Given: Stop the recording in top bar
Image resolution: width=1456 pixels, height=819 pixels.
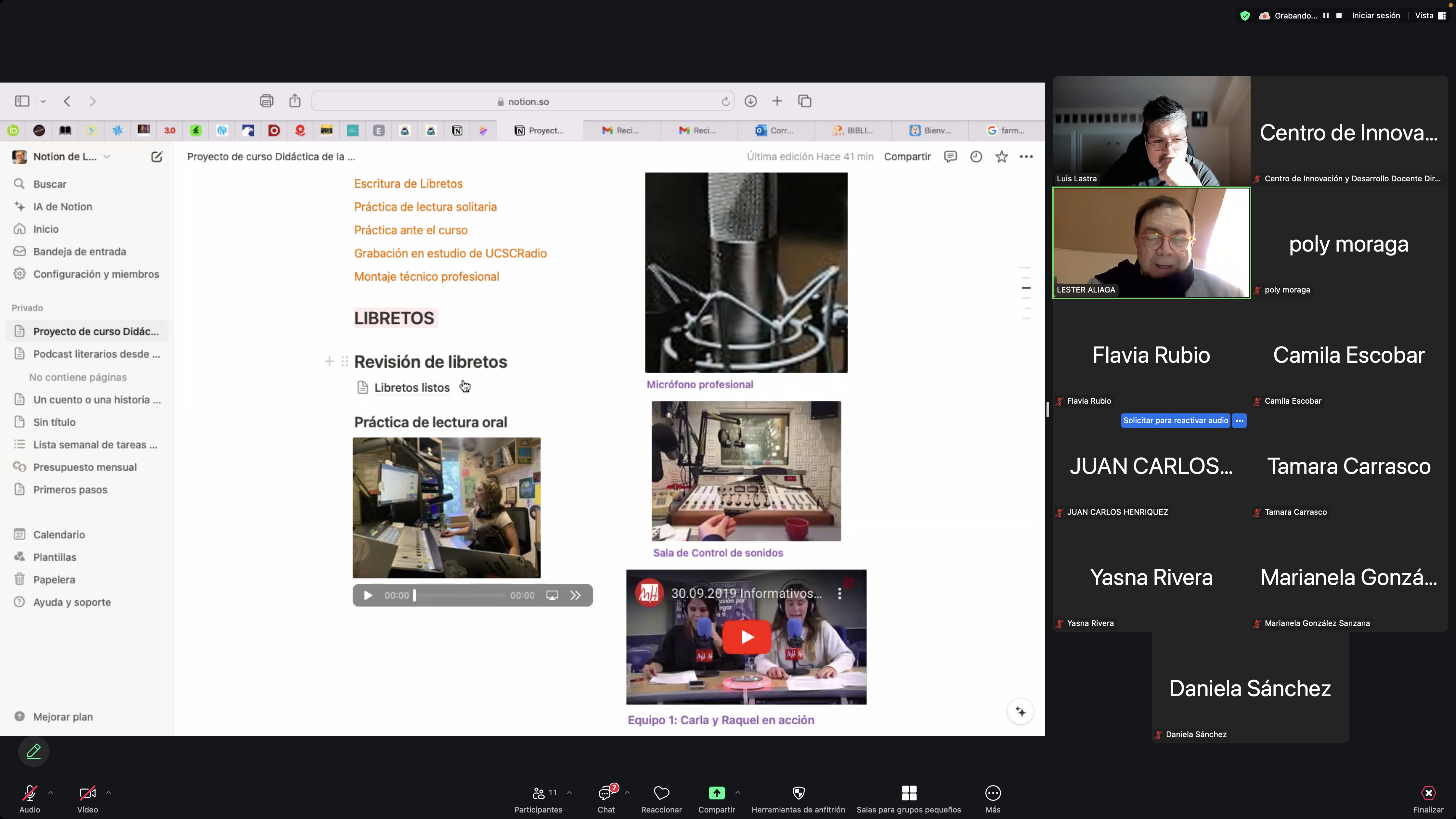Looking at the screenshot, I should [1339, 16].
